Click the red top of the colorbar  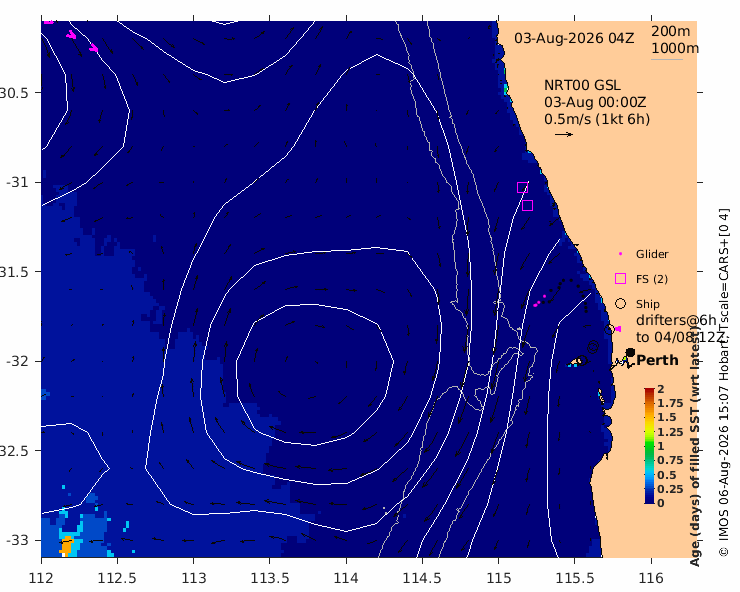pyautogui.click(x=649, y=392)
